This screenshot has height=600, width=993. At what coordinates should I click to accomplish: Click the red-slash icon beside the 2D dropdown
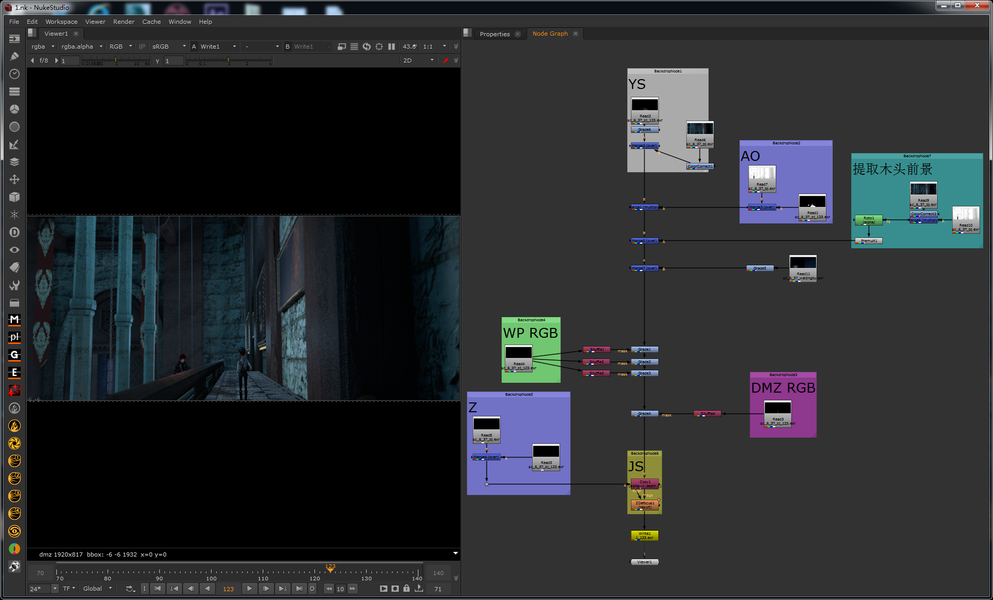point(446,60)
